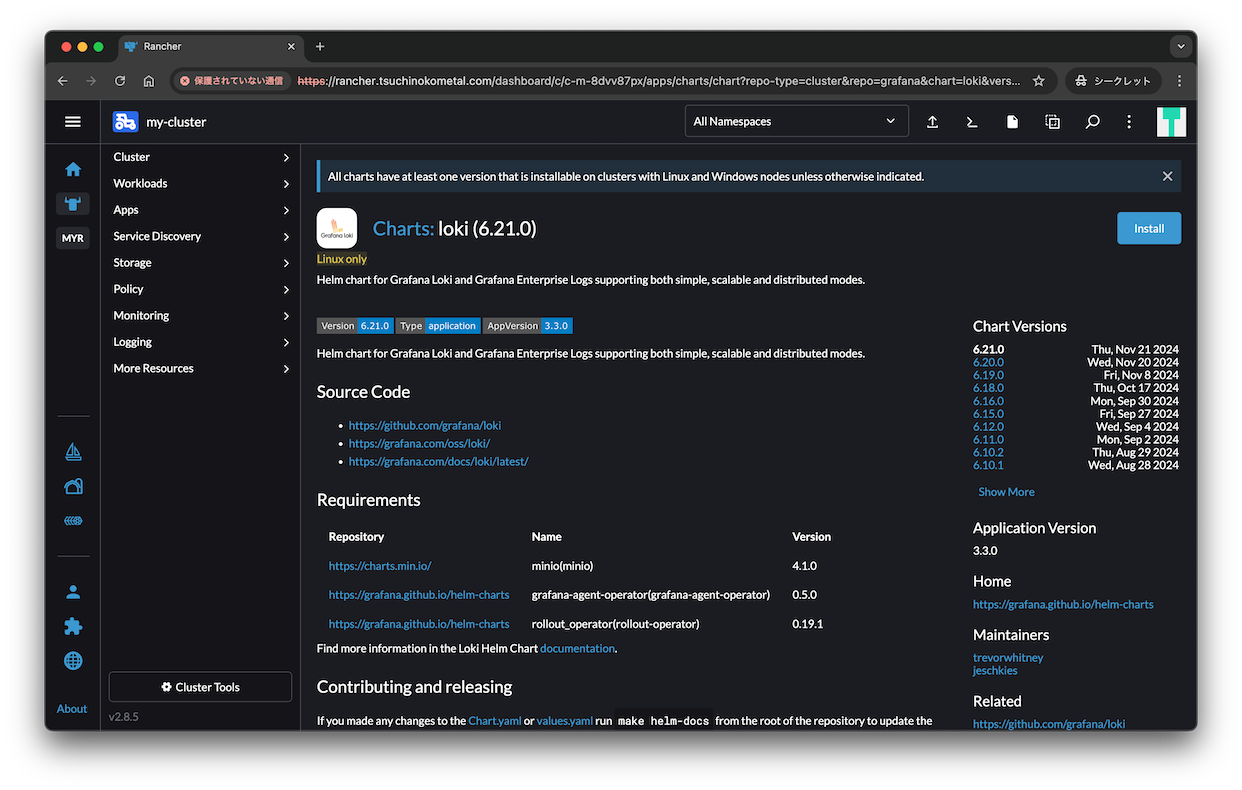1242x790 pixels.
Task: Click the not-secure connection warning chip
Action: coord(231,81)
